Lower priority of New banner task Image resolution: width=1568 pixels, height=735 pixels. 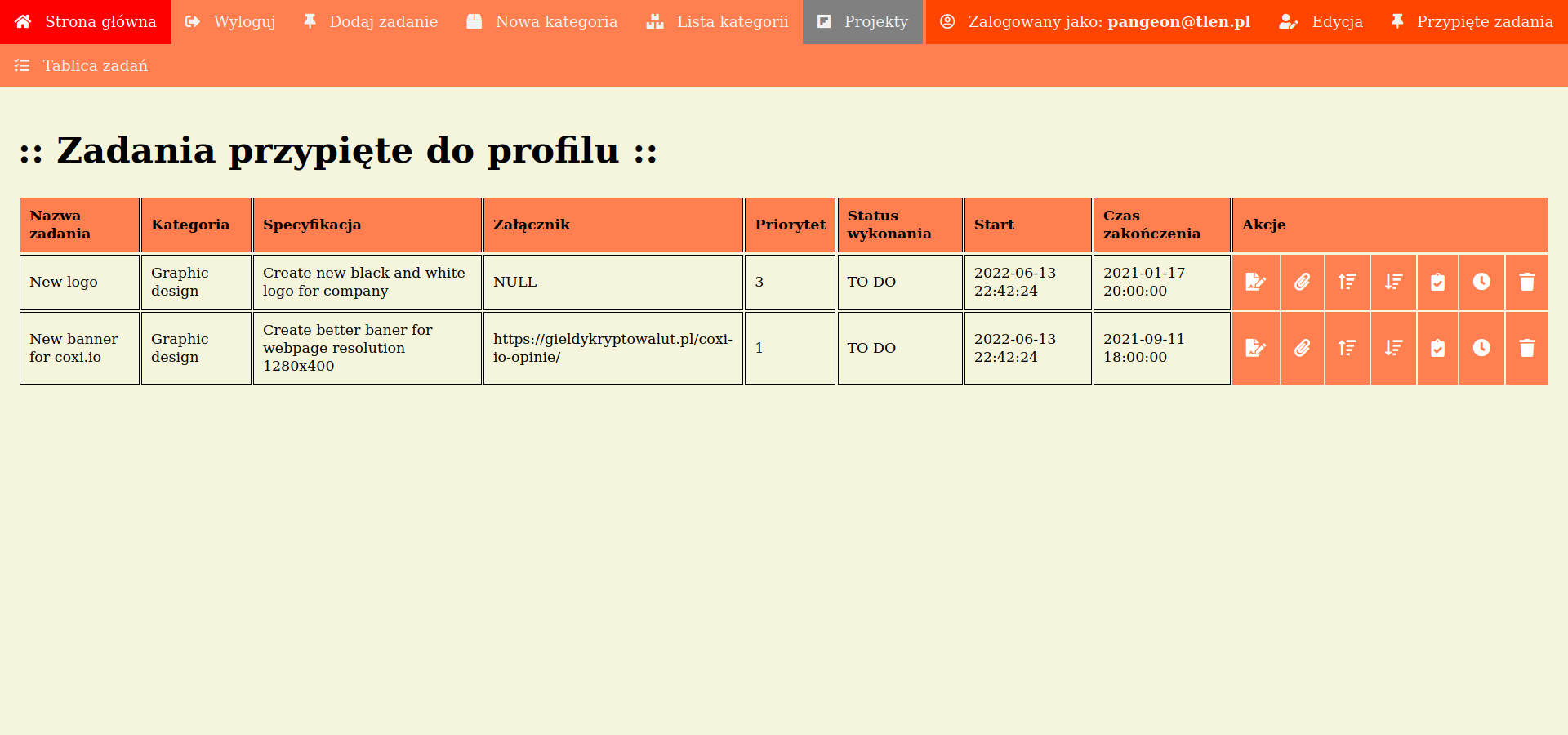pos(1394,348)
